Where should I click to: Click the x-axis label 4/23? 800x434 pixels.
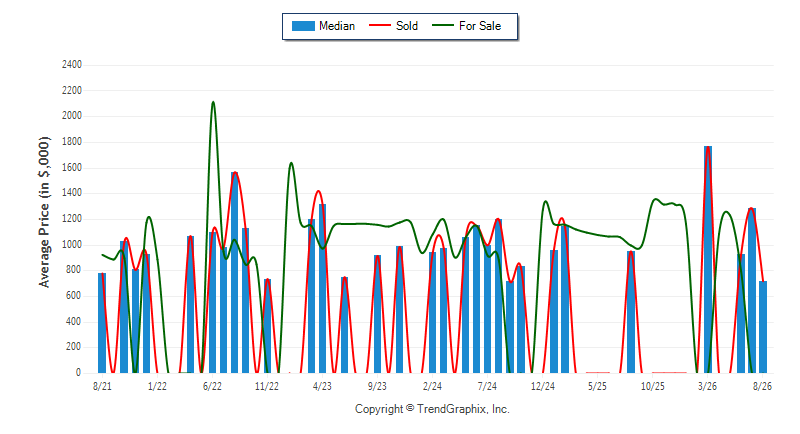322,386
